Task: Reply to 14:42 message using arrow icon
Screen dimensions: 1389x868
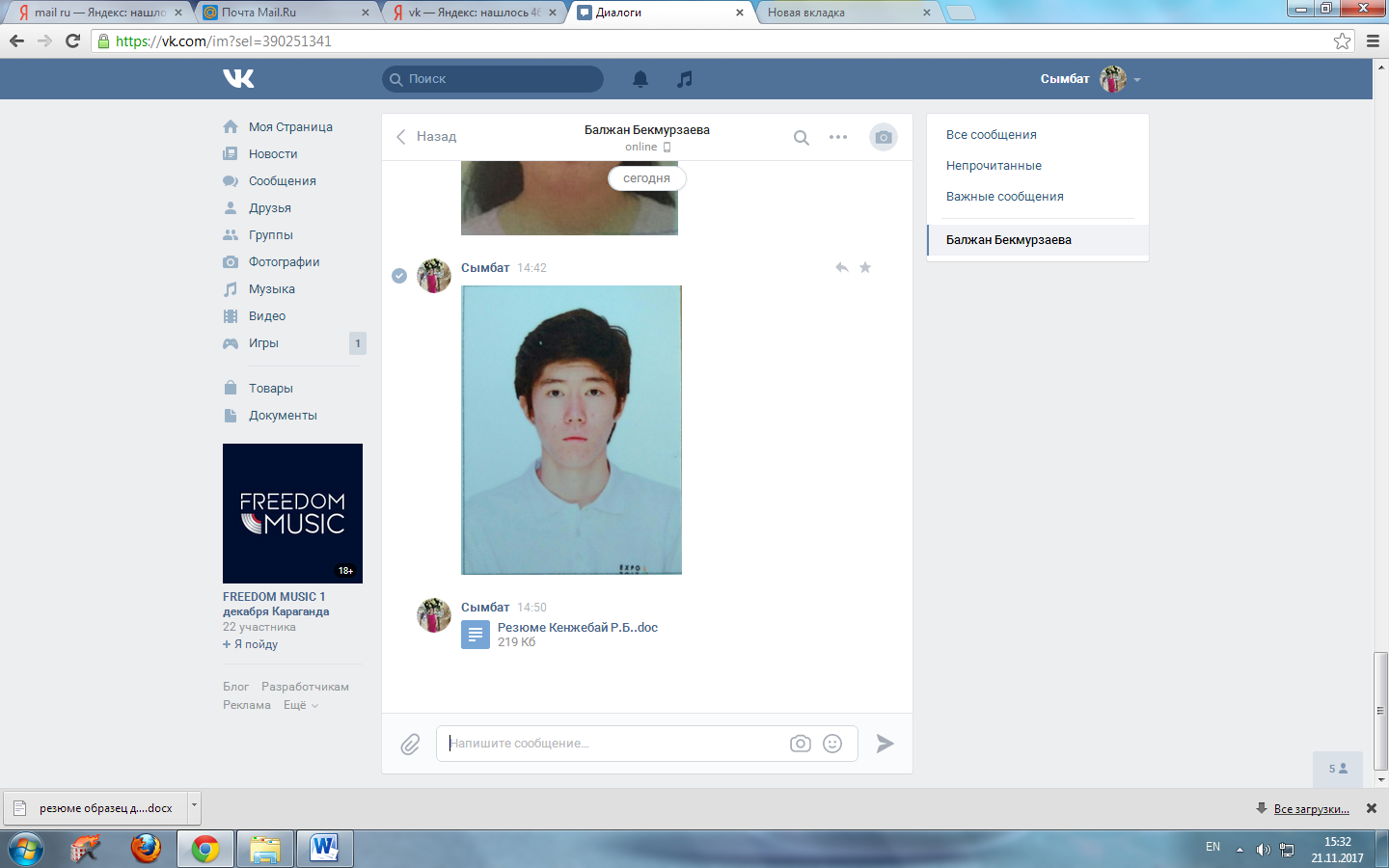Action: pyautogui.click(x=842, y=267)
